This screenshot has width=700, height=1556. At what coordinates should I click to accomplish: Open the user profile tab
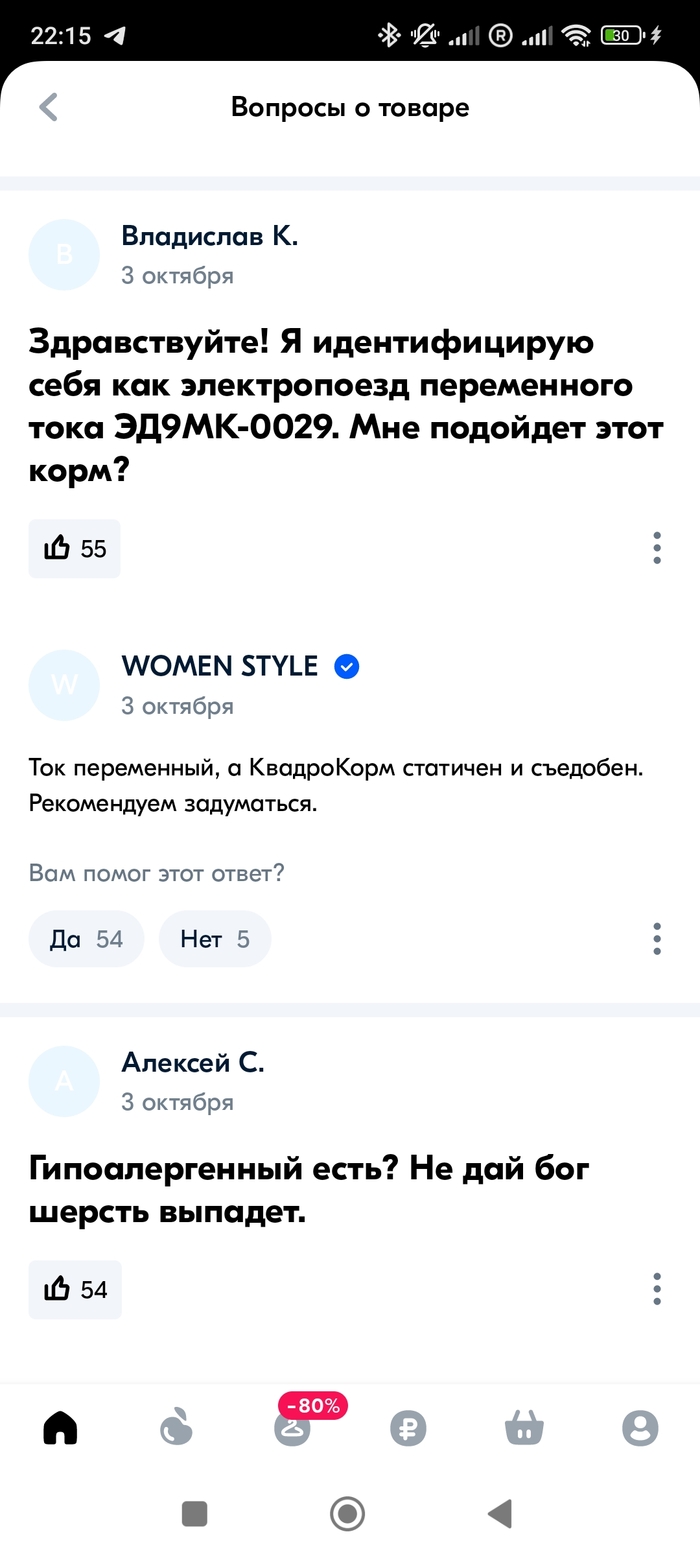(640, 1430)
